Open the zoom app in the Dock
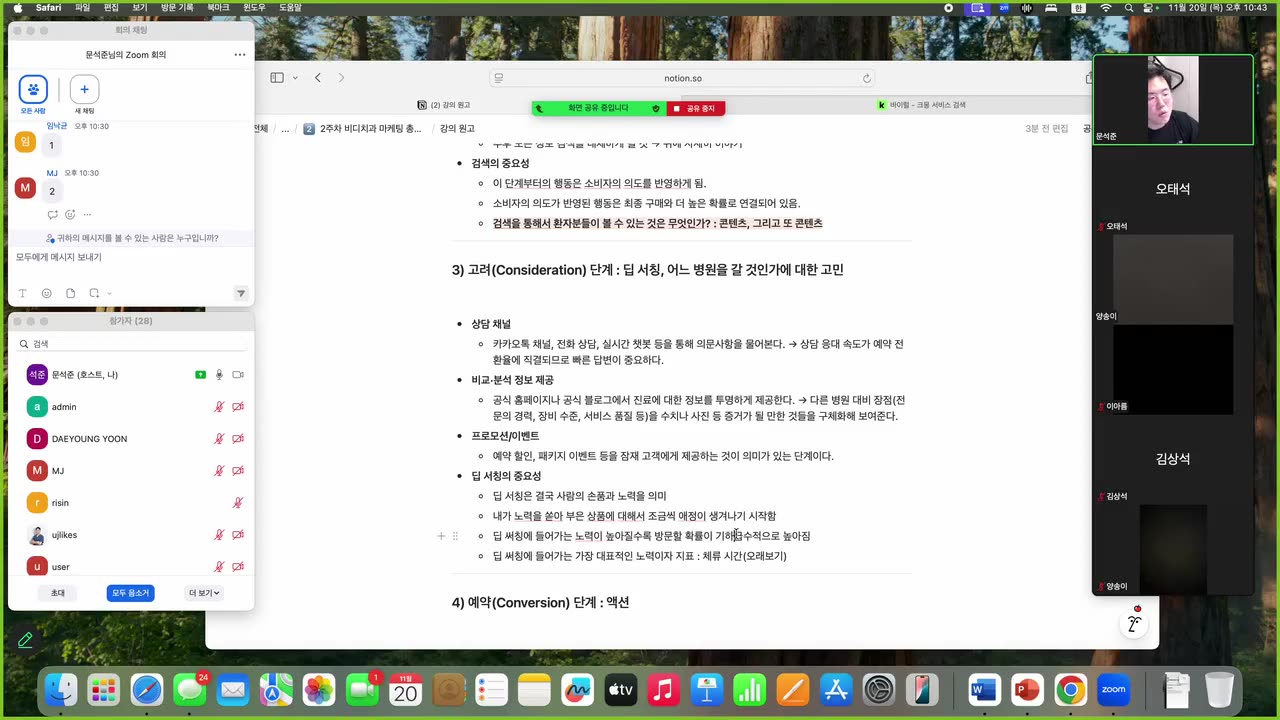 [1113, 690]
